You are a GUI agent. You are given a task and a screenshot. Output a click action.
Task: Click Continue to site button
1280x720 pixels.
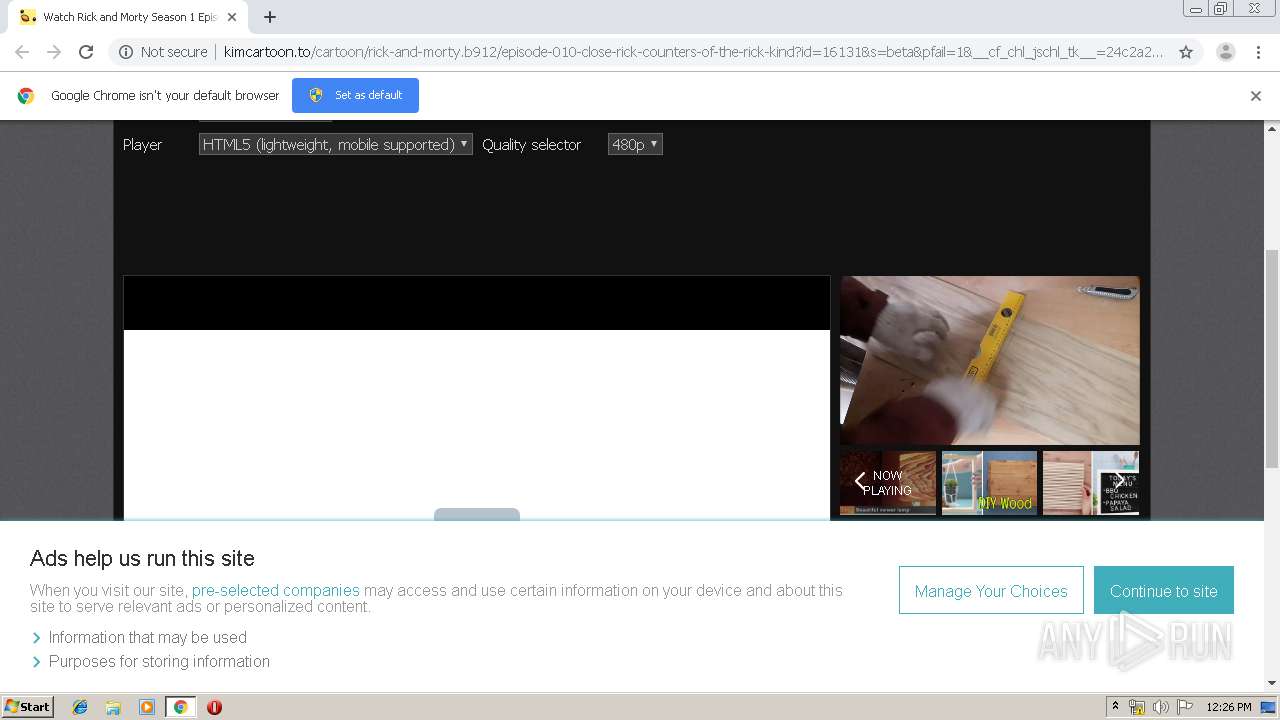pyautogui.click(x=1164, y=591)
